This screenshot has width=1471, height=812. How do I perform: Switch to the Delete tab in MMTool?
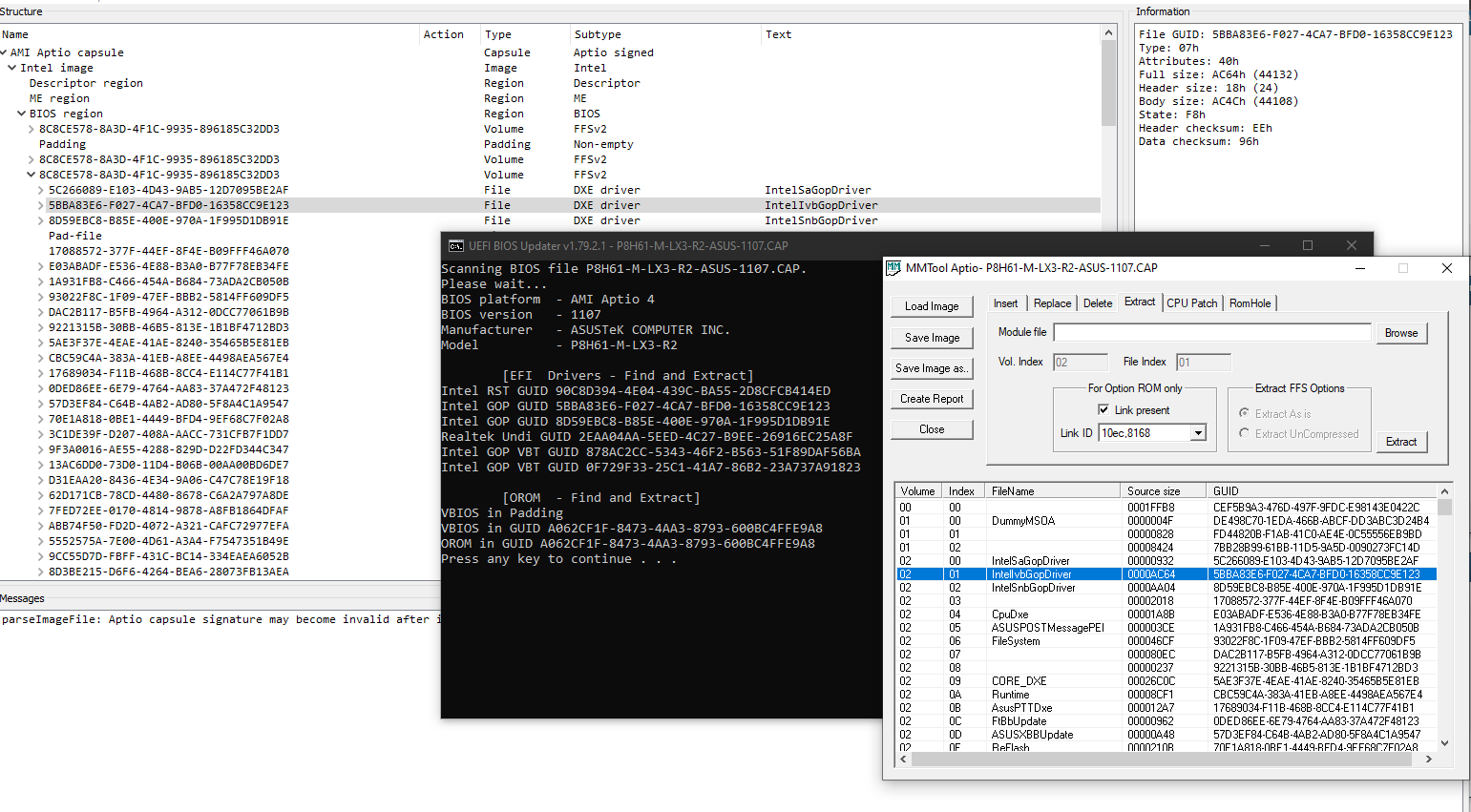(x=1098, y=303)
